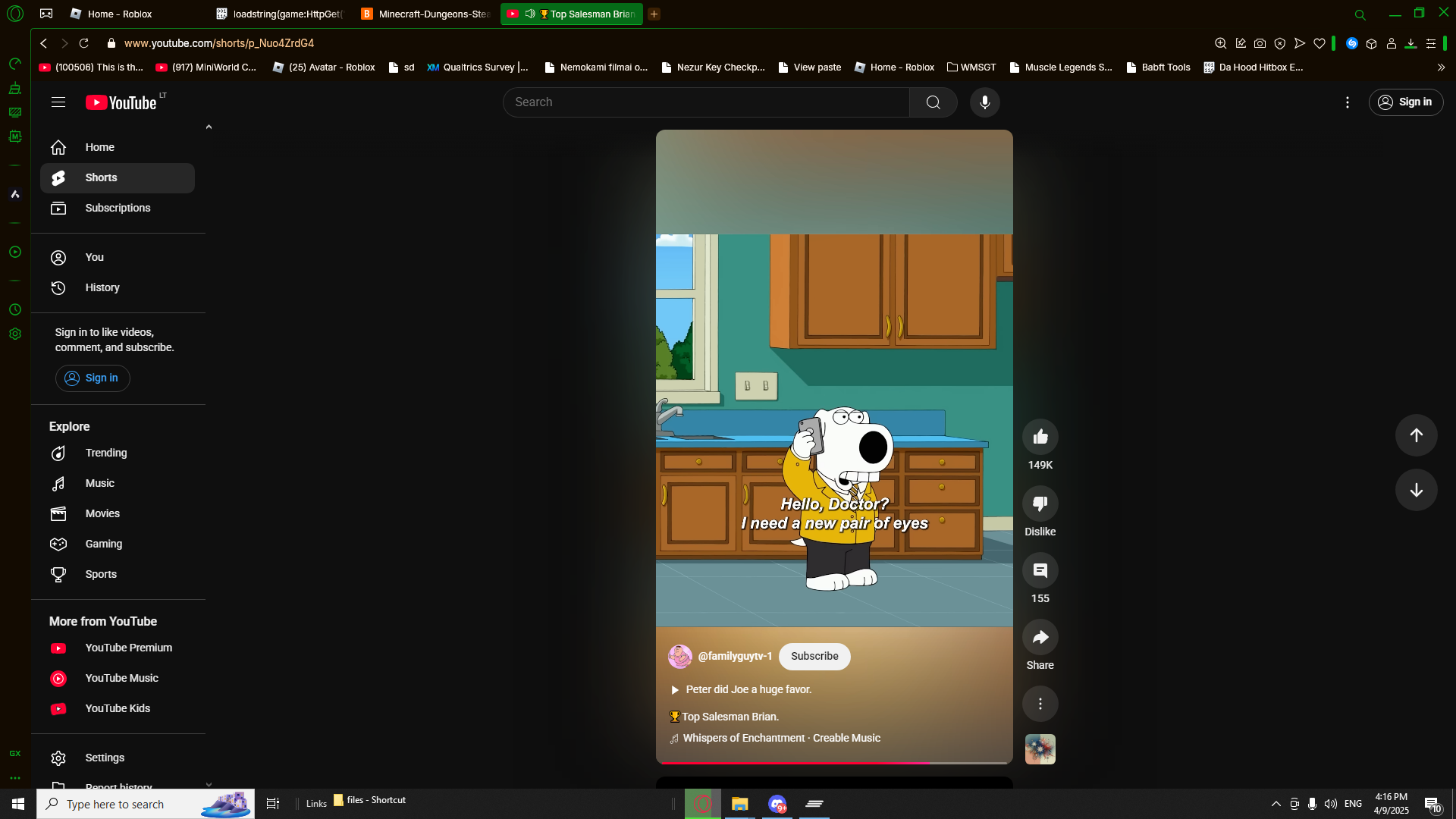Image resolution: width=1456 pixels, height=819 pixels.
Task: Open the familyguytv-1 channel avatar
Action: (x=680, y=657)
